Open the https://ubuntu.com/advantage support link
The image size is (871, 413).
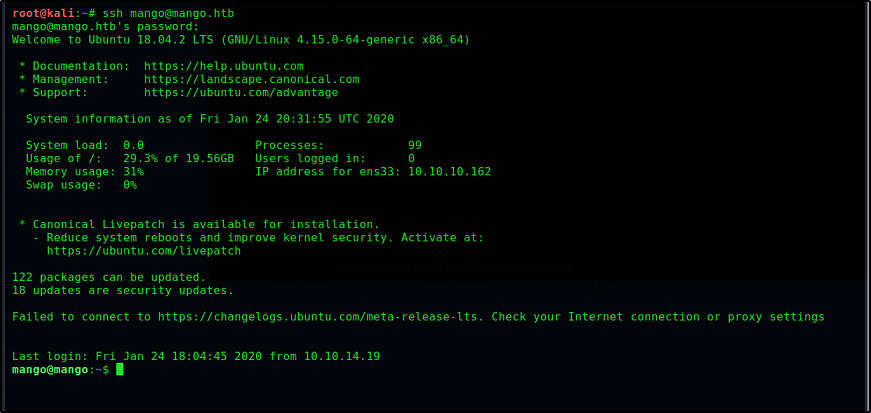(241, 93)
